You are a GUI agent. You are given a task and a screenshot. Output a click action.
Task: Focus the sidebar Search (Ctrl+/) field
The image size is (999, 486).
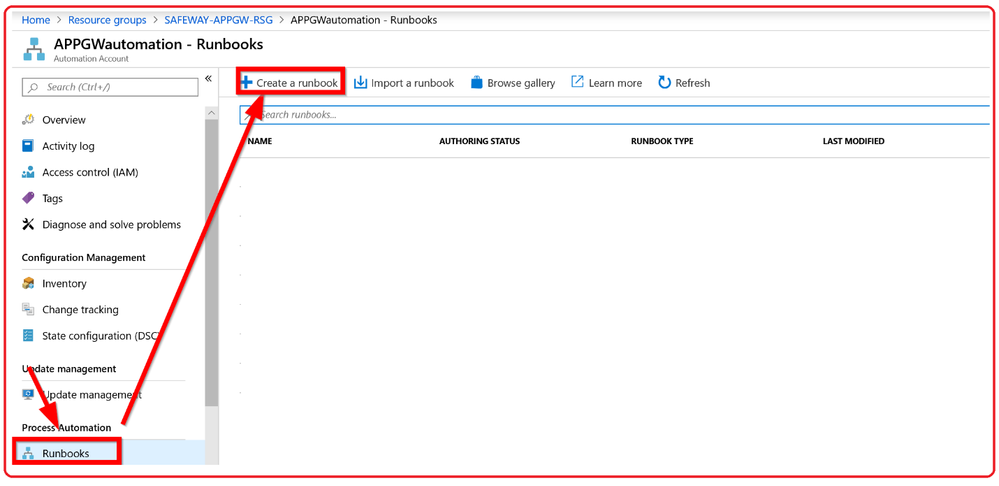pos(110,87)
